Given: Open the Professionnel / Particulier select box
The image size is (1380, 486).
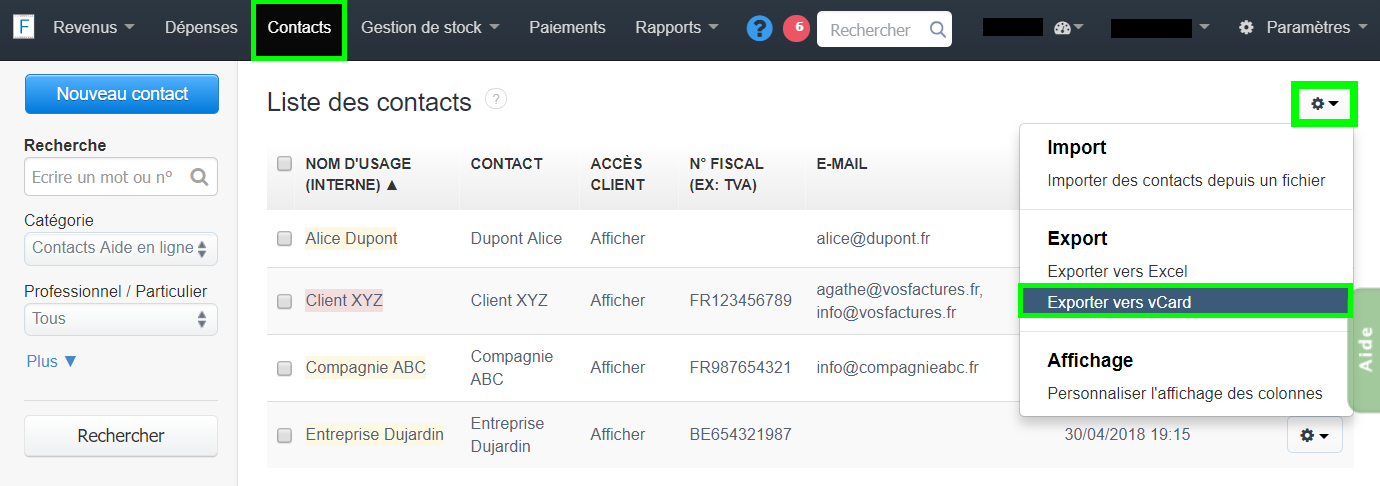Looking at the screenshot, I should (121, 319).
